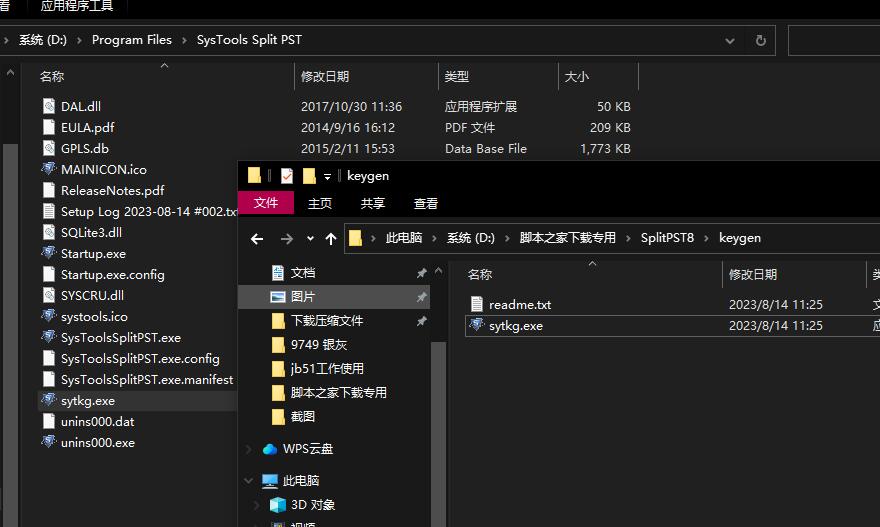
Task: Click the SYSCRU.dll file icon
Action: [x=49, y=295]
